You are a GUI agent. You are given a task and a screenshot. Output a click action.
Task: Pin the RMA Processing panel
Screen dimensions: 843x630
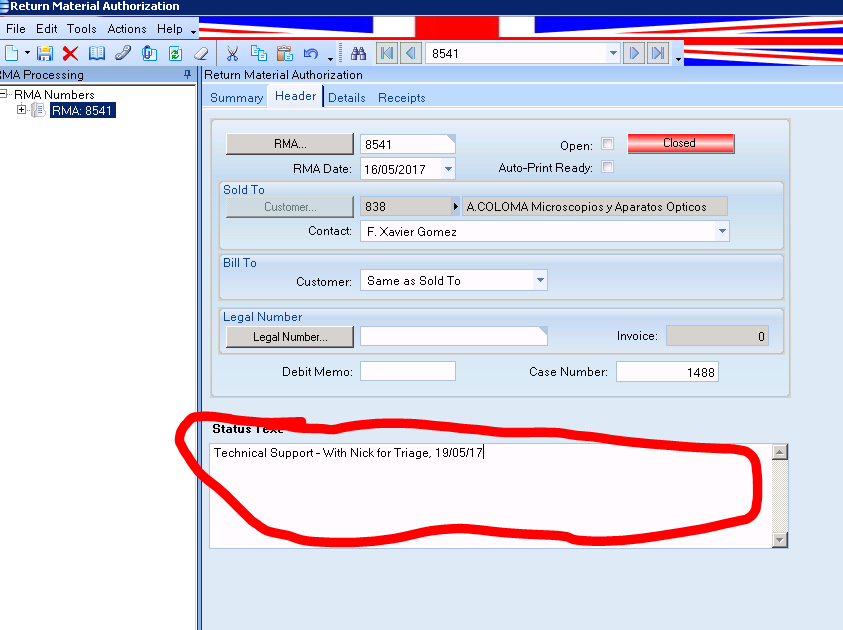[187, 74]
